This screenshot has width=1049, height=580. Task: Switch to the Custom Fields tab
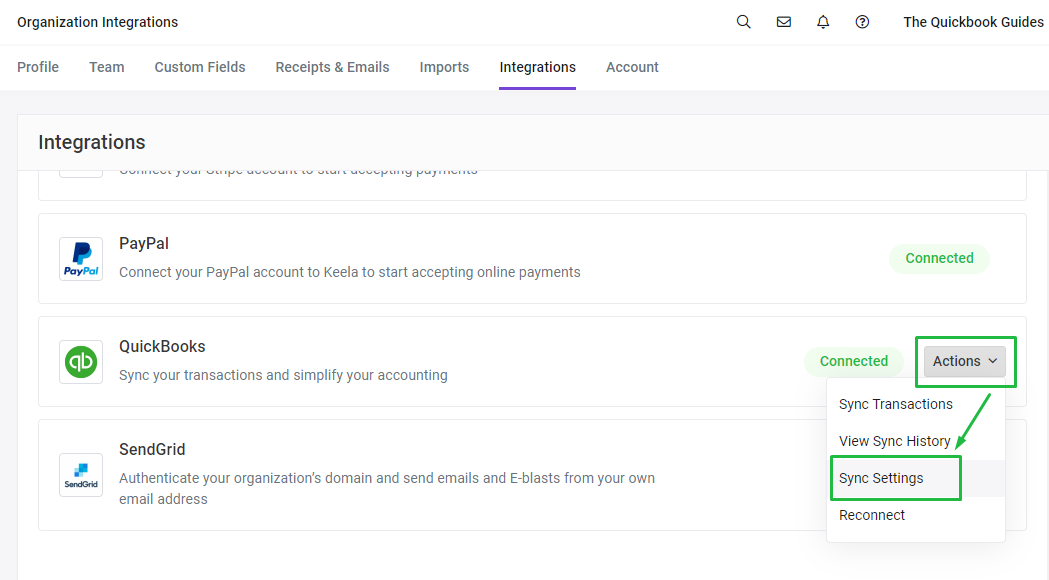point(199,67)
